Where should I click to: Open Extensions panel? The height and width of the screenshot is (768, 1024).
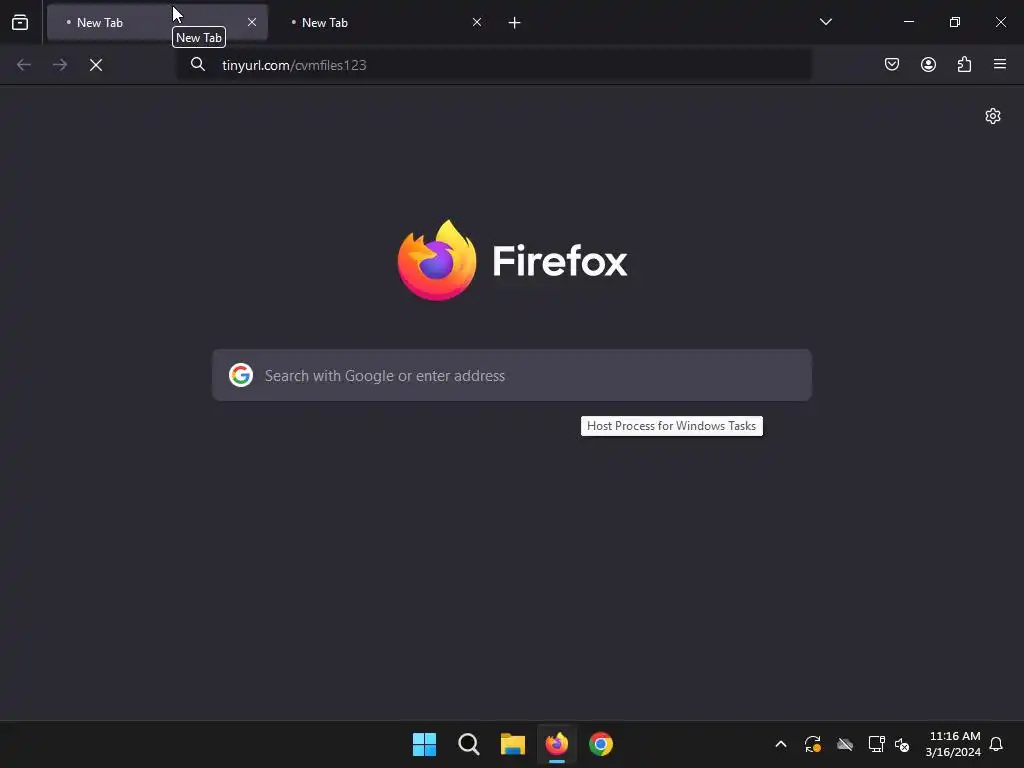point(964,64)
